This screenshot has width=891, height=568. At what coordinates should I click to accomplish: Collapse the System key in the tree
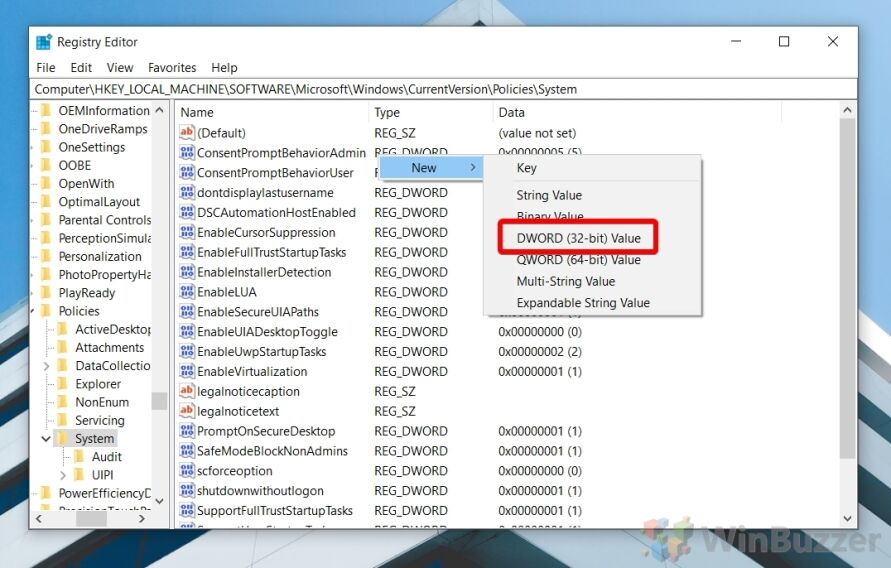(46, 438)
